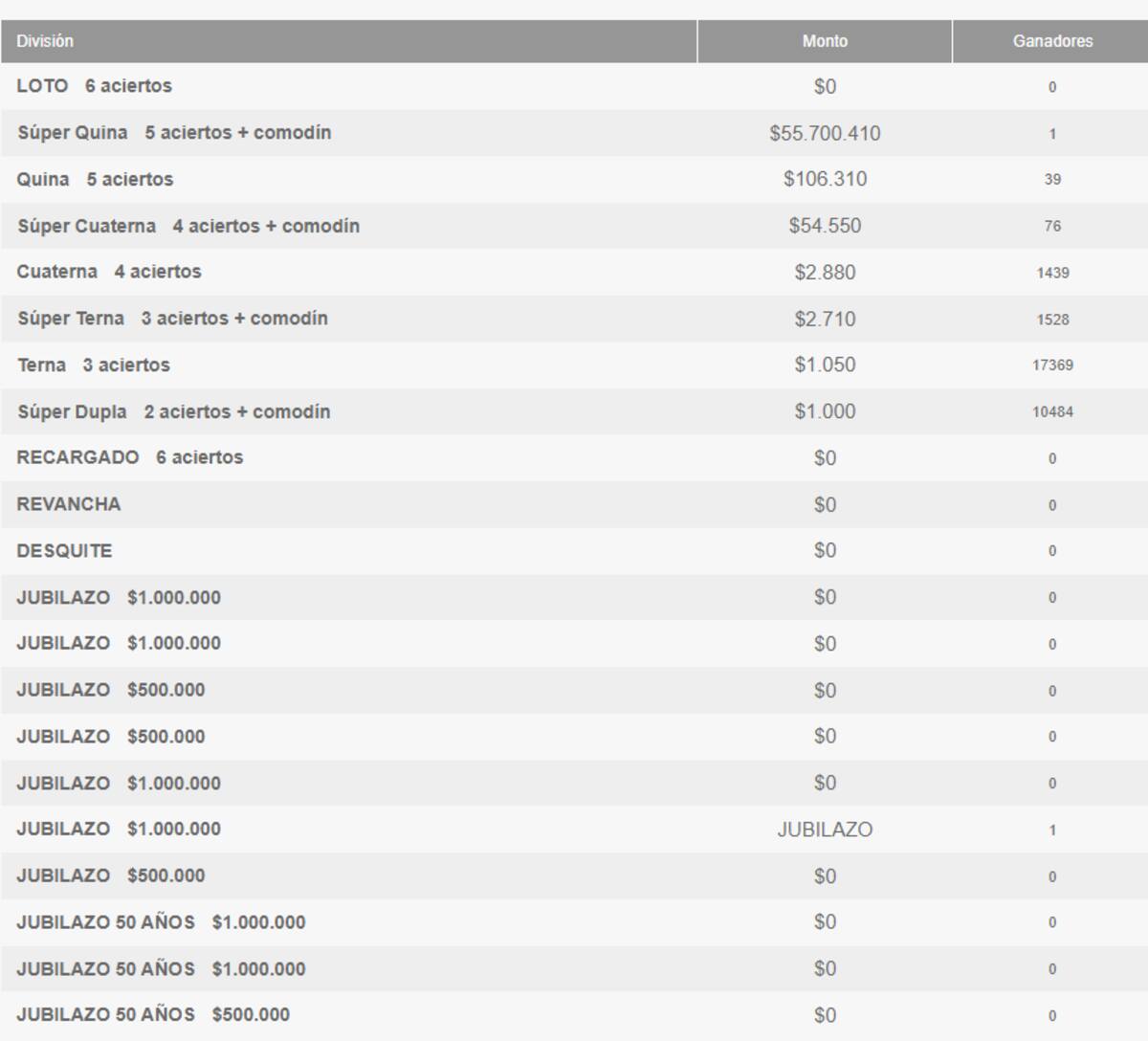Select the RECARGADO 6 aciertos label
Screen dimensions: 1148x1041
click(x=130, y=457)
